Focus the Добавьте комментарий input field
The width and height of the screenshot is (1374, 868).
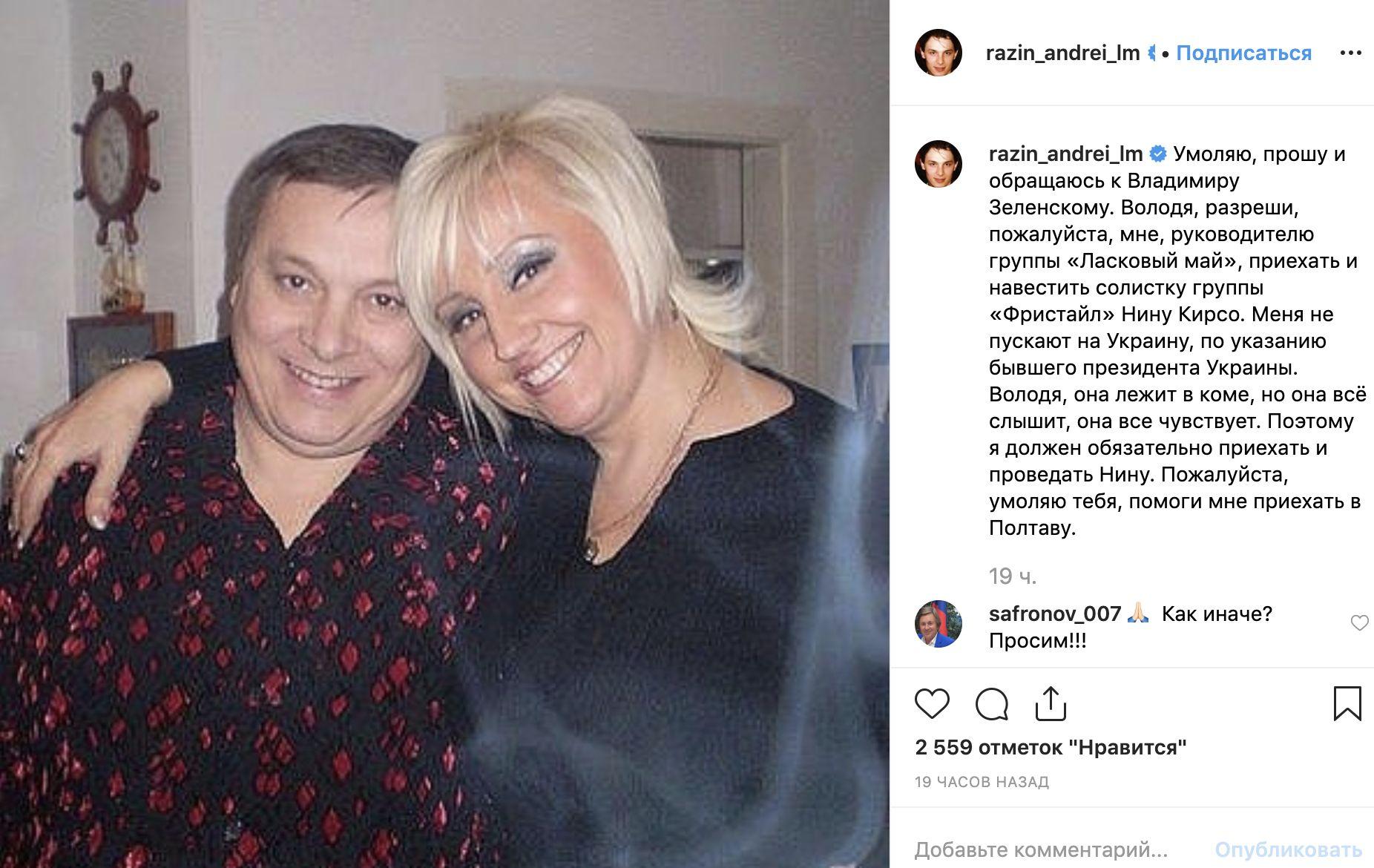coord(1042,849)
